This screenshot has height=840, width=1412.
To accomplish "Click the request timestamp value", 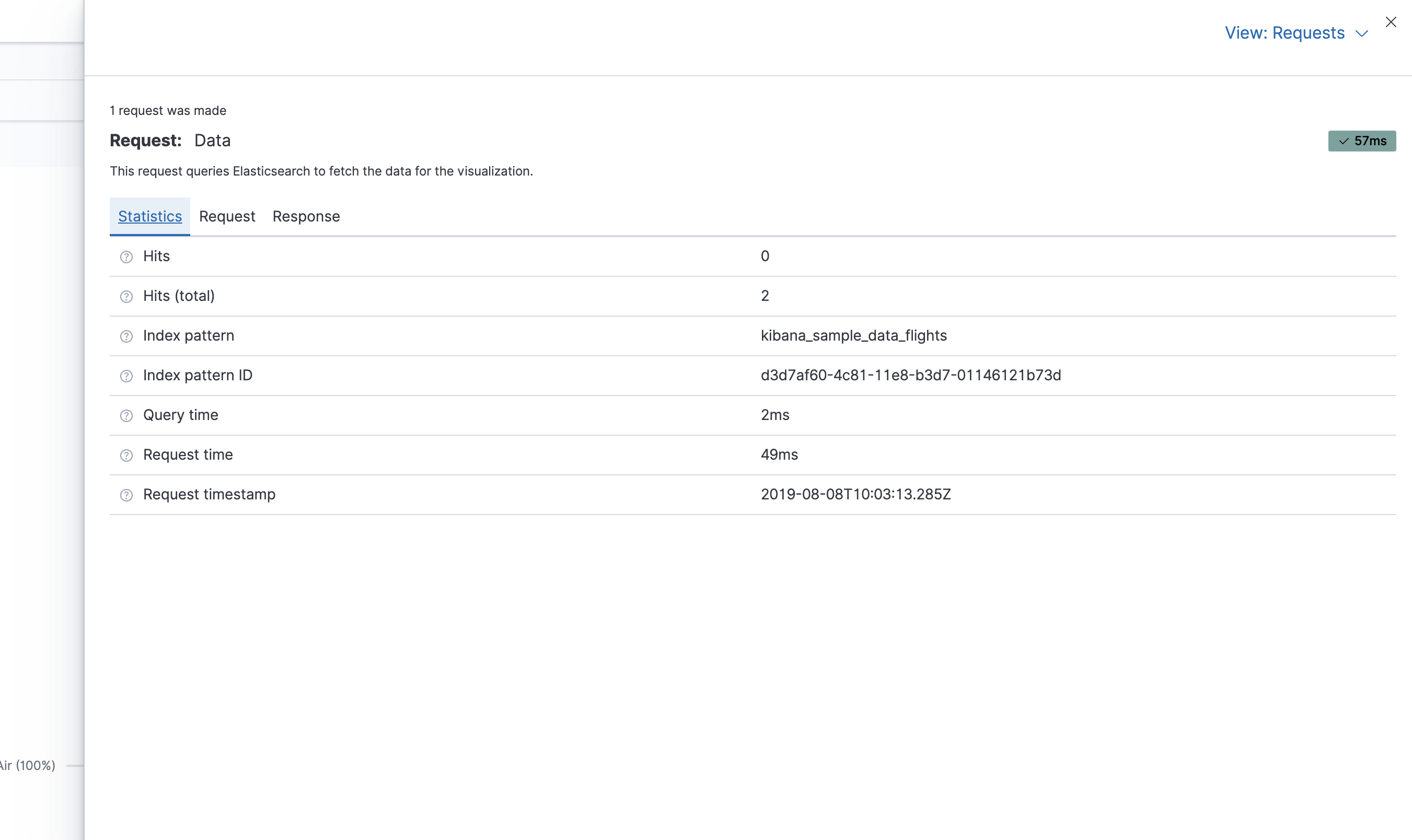I will point(855,494).
